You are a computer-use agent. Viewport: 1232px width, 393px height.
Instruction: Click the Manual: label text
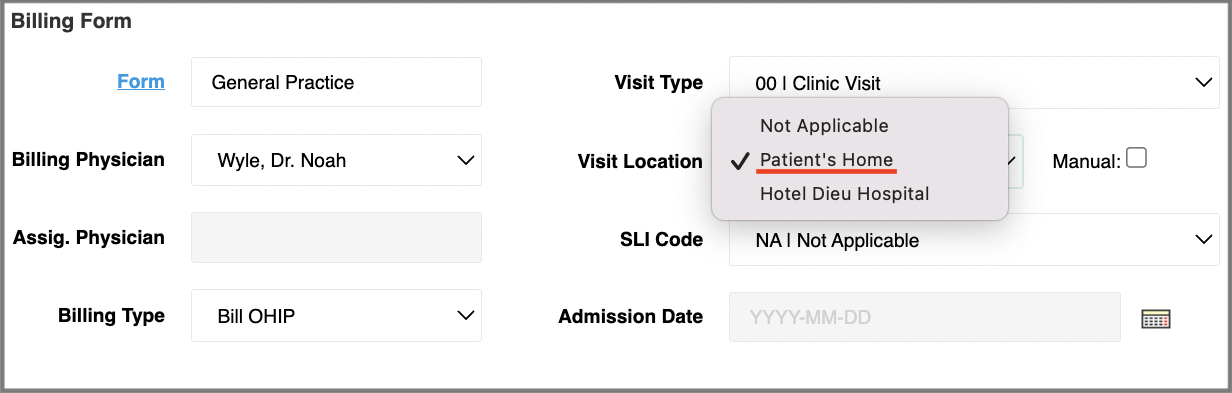pyautogui.click(x=1086, y=161)
